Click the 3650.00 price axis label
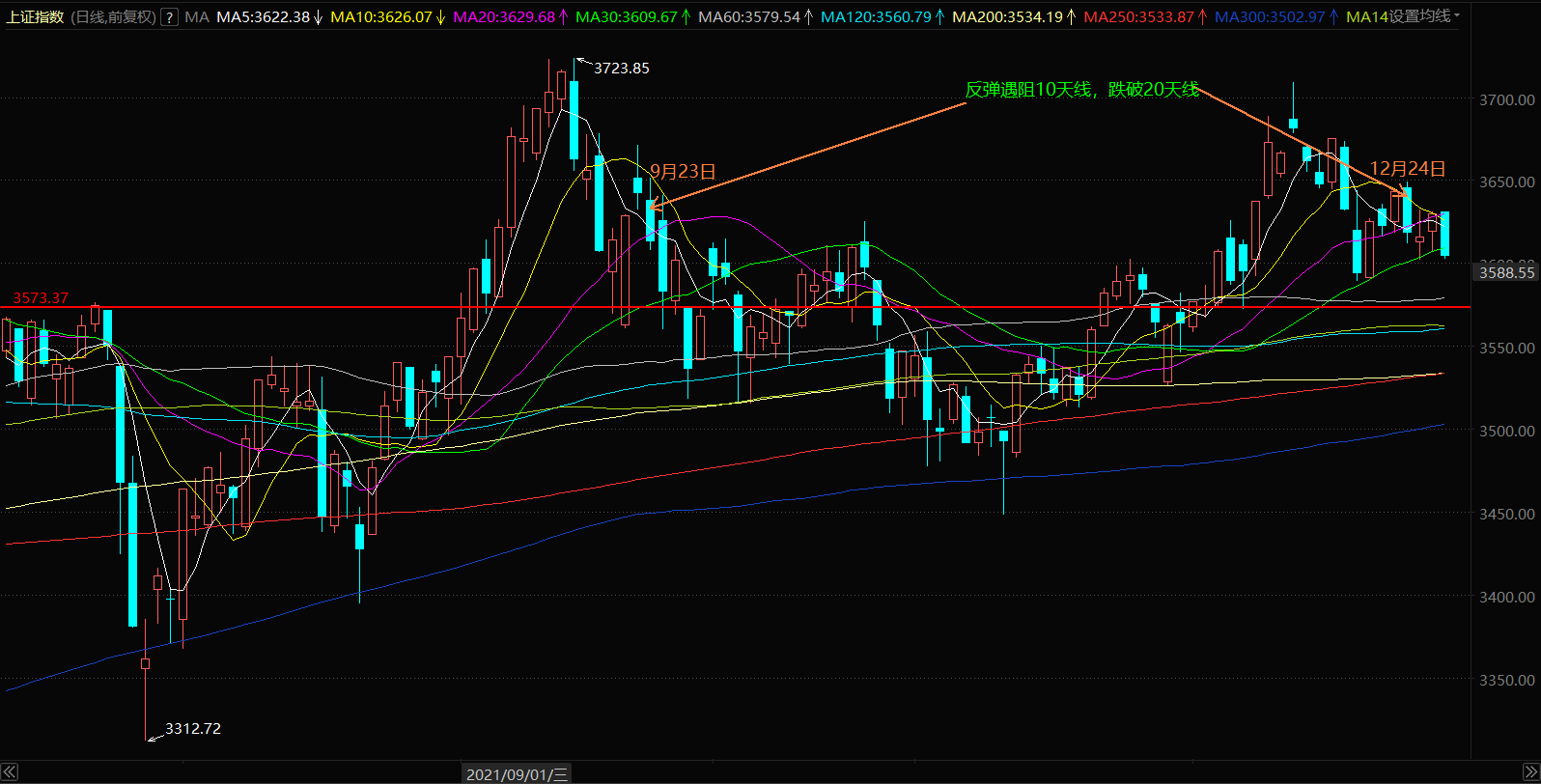This screenshot has width=1541, height=784. pos(1507,182)
